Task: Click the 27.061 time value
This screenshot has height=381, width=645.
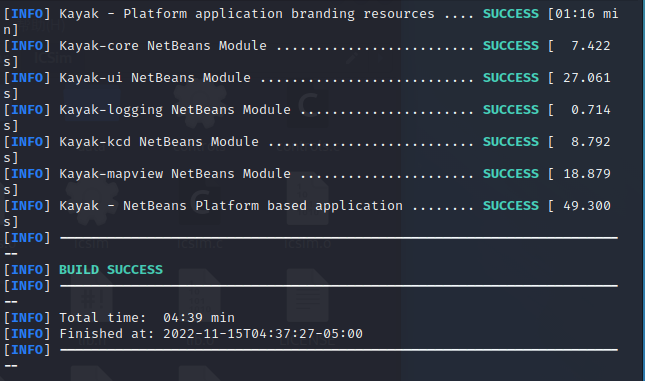Action: point(587,78)
